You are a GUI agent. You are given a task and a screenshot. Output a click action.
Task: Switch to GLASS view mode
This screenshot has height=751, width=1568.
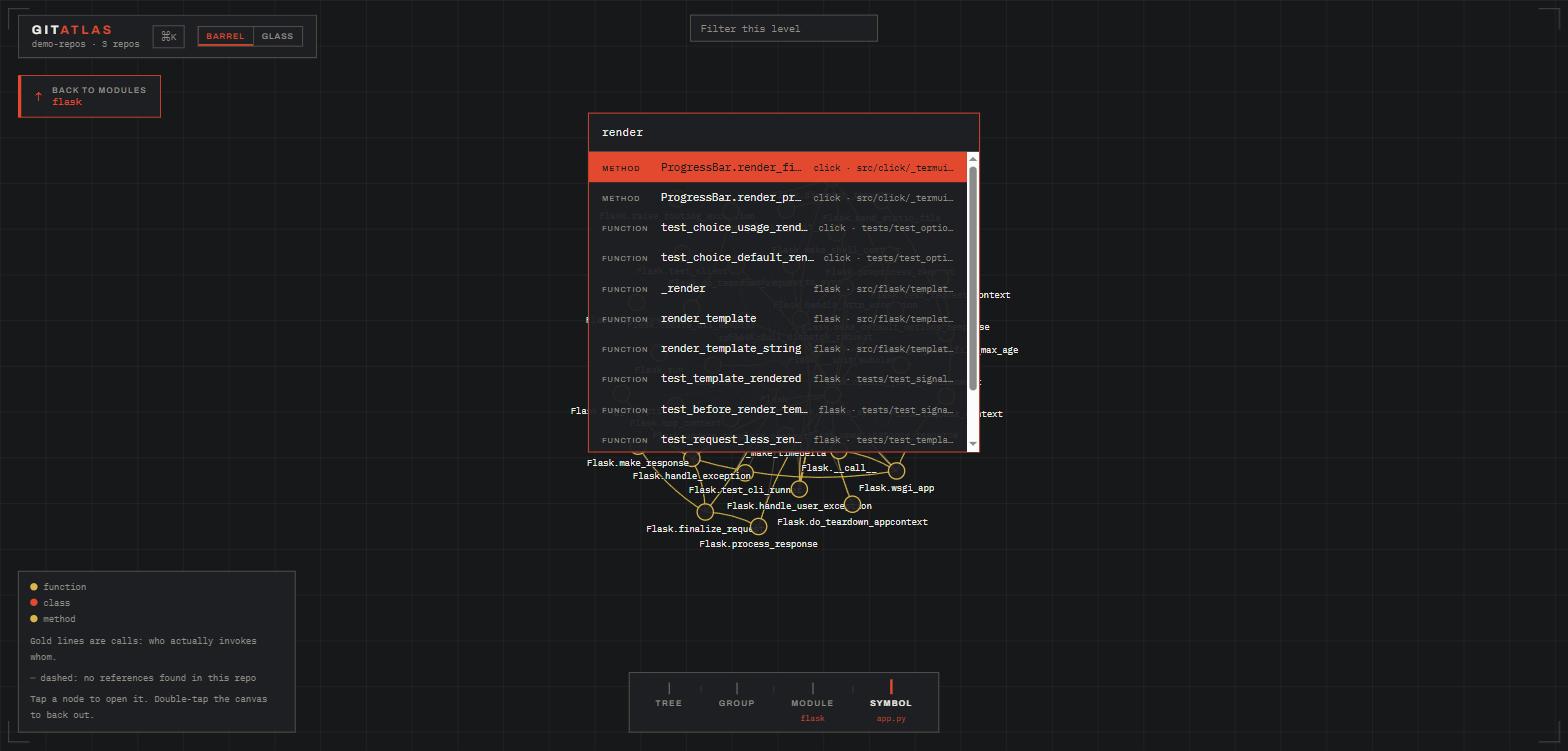pyautogui.click(x=277, y=36)
